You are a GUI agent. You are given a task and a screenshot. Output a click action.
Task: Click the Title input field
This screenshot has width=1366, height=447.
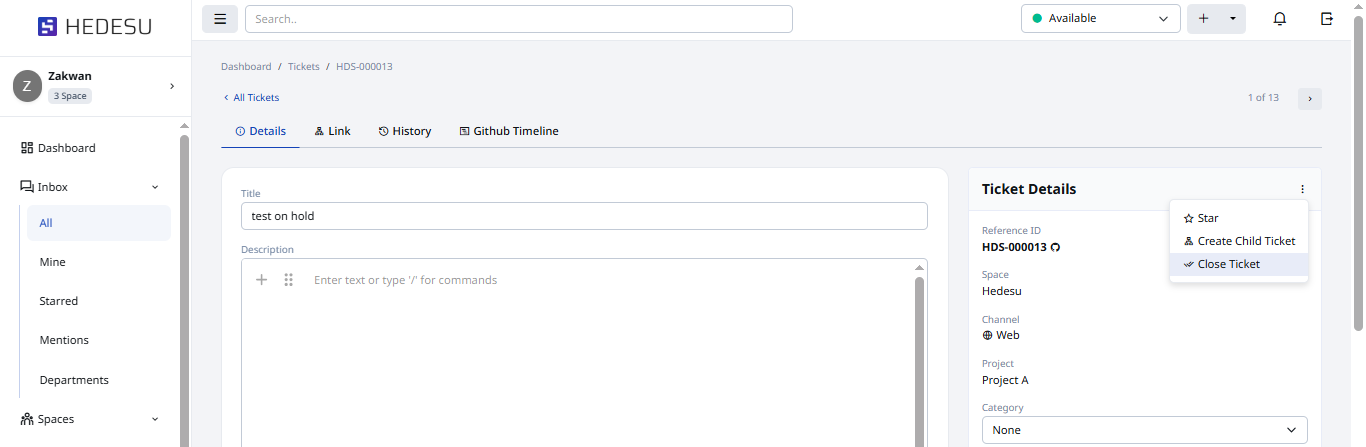click(x=584, y=216)
